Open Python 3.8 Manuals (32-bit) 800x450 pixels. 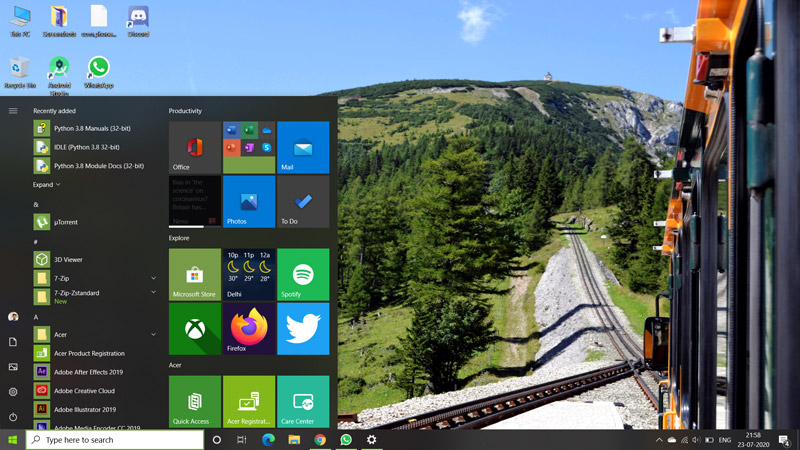point(95,128)
